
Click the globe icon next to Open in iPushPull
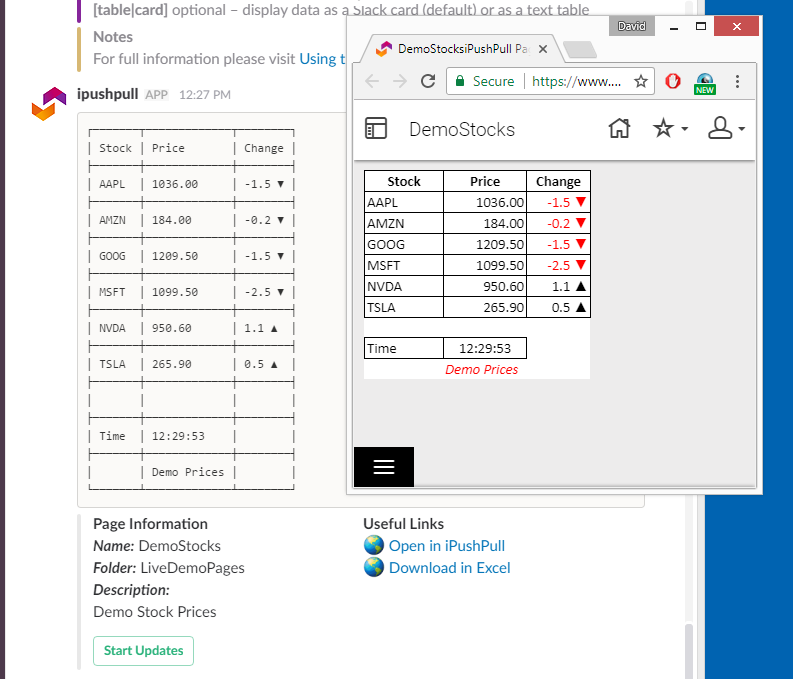374,546
